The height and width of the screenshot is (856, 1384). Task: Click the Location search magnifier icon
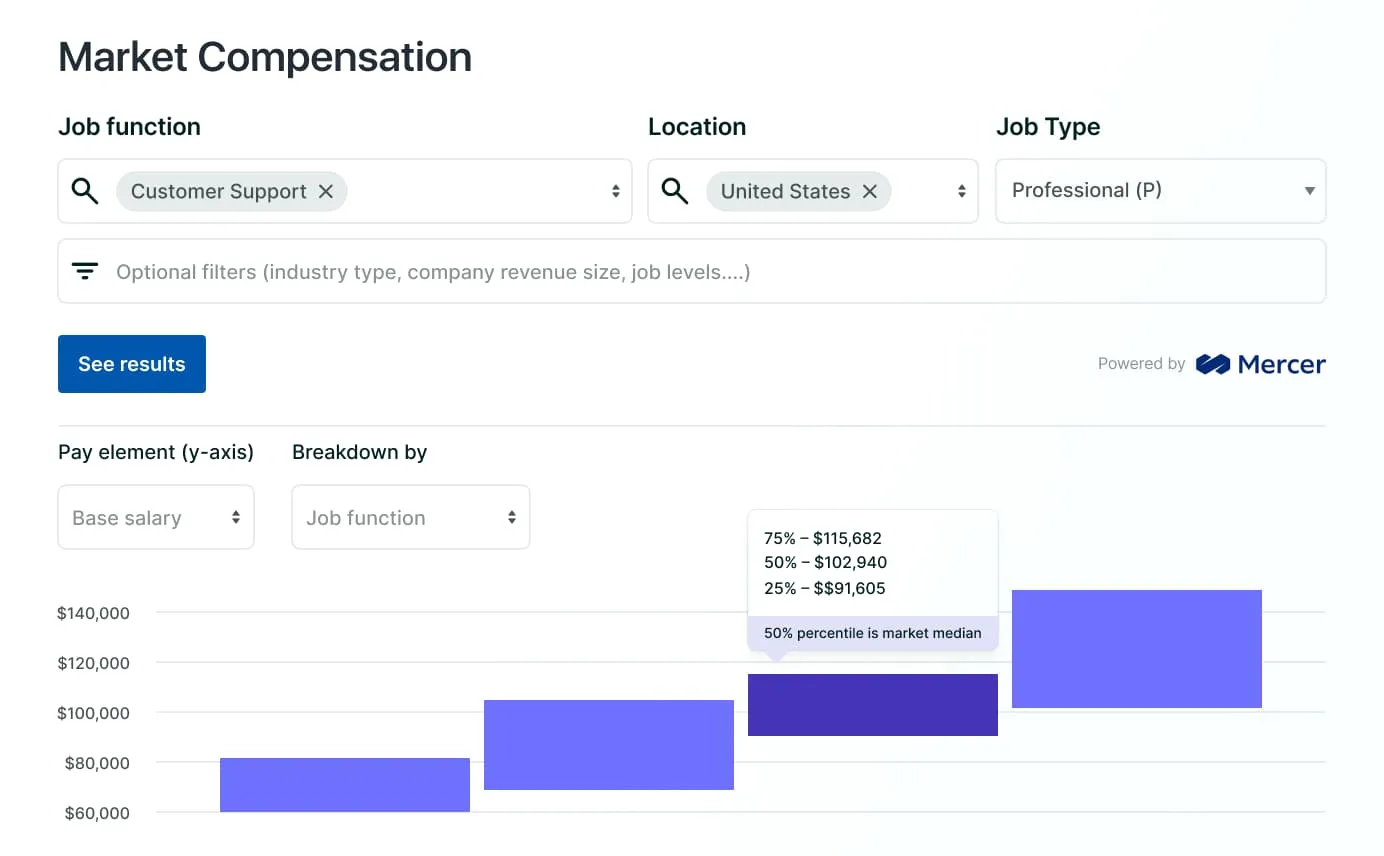675,191
